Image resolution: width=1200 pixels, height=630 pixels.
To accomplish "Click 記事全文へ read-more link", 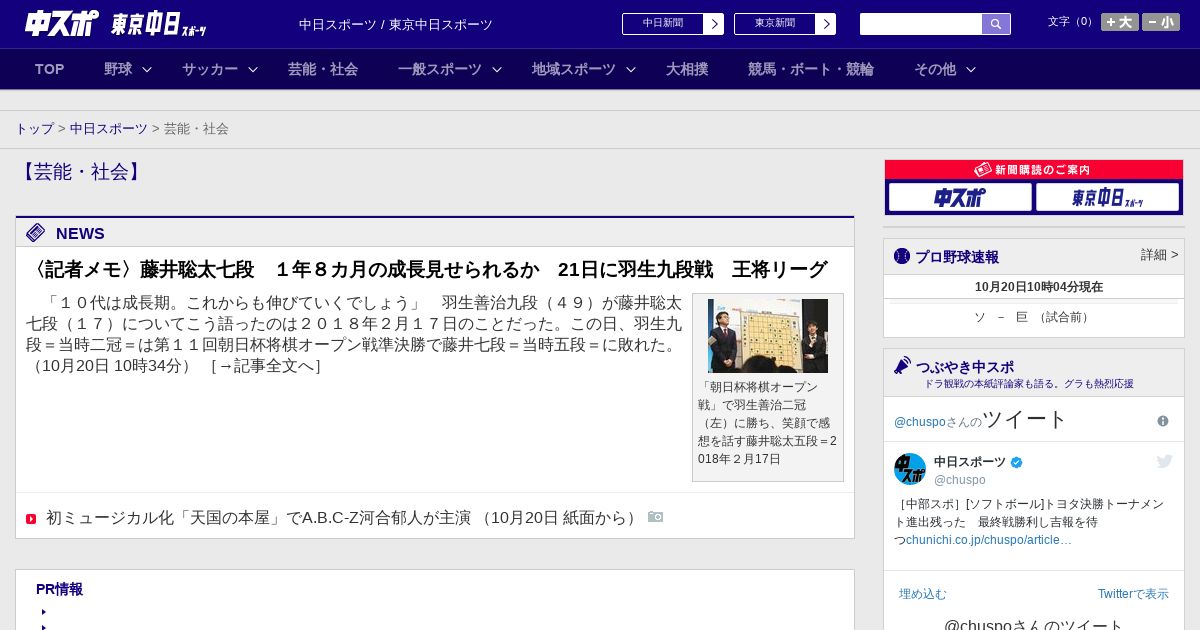I will click(266, 366).
